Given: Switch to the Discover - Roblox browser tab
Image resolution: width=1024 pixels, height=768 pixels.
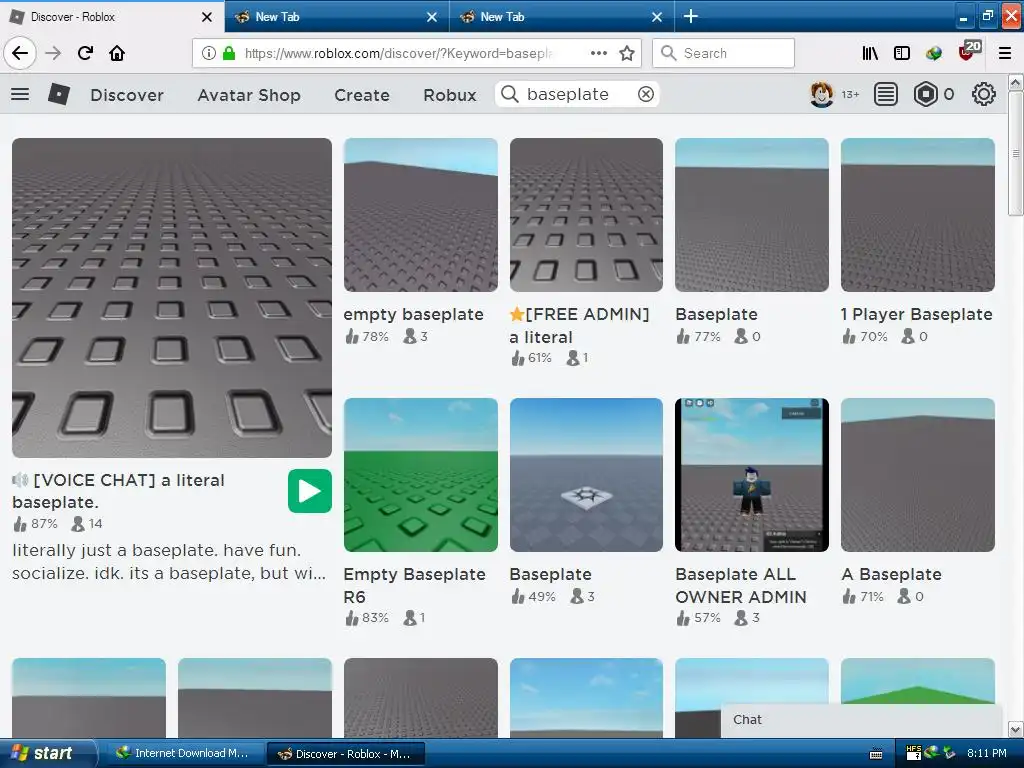Looking at the screenshot, I should click(x=112, y=17).
